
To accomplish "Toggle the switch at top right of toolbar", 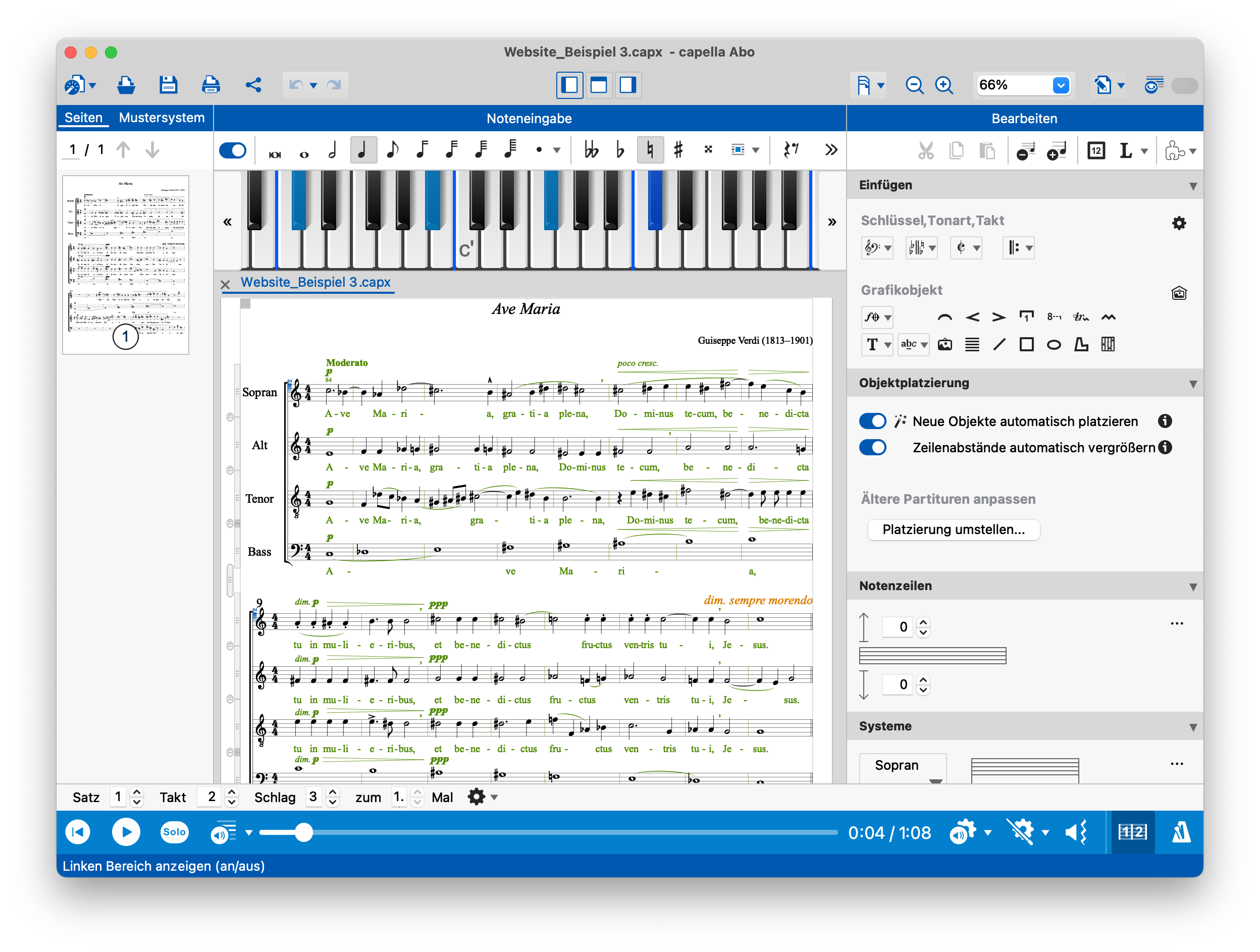I will (1184, 85).
